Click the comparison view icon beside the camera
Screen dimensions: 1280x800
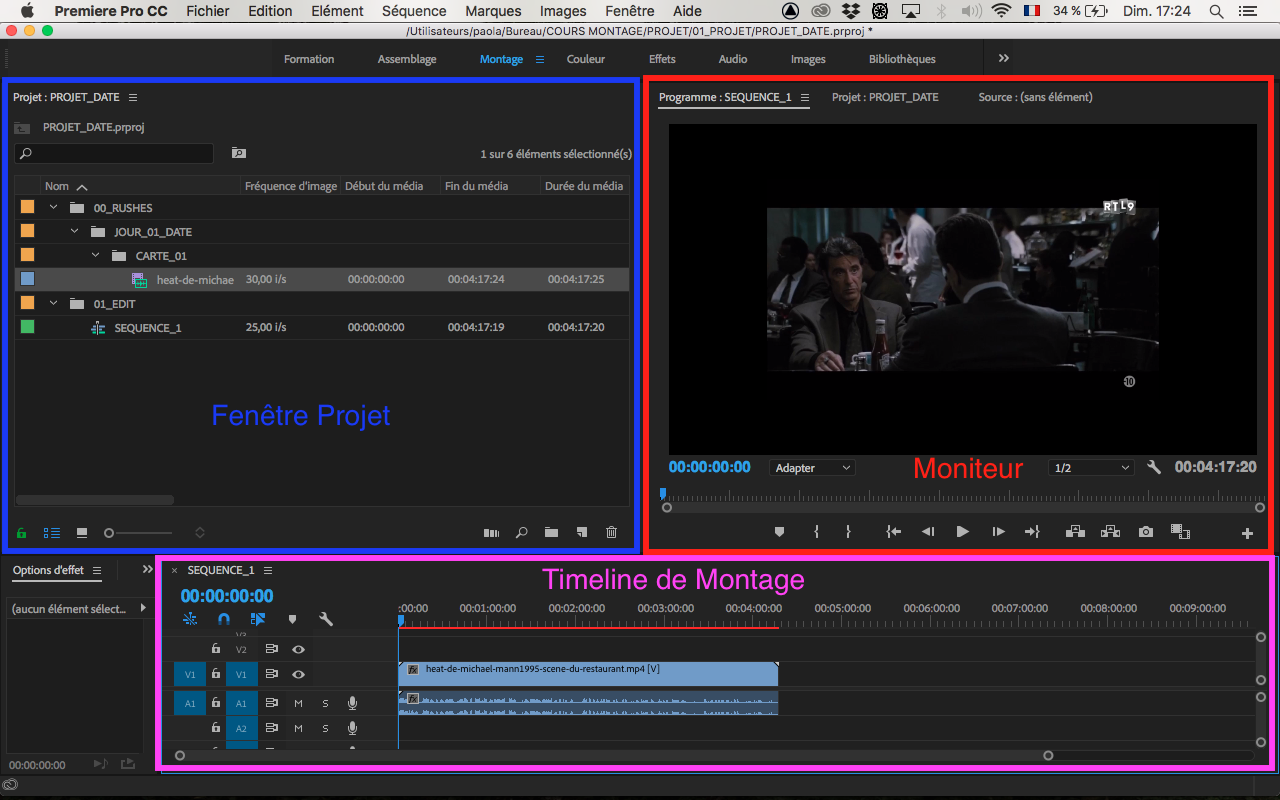click(x=1180, y=532)
